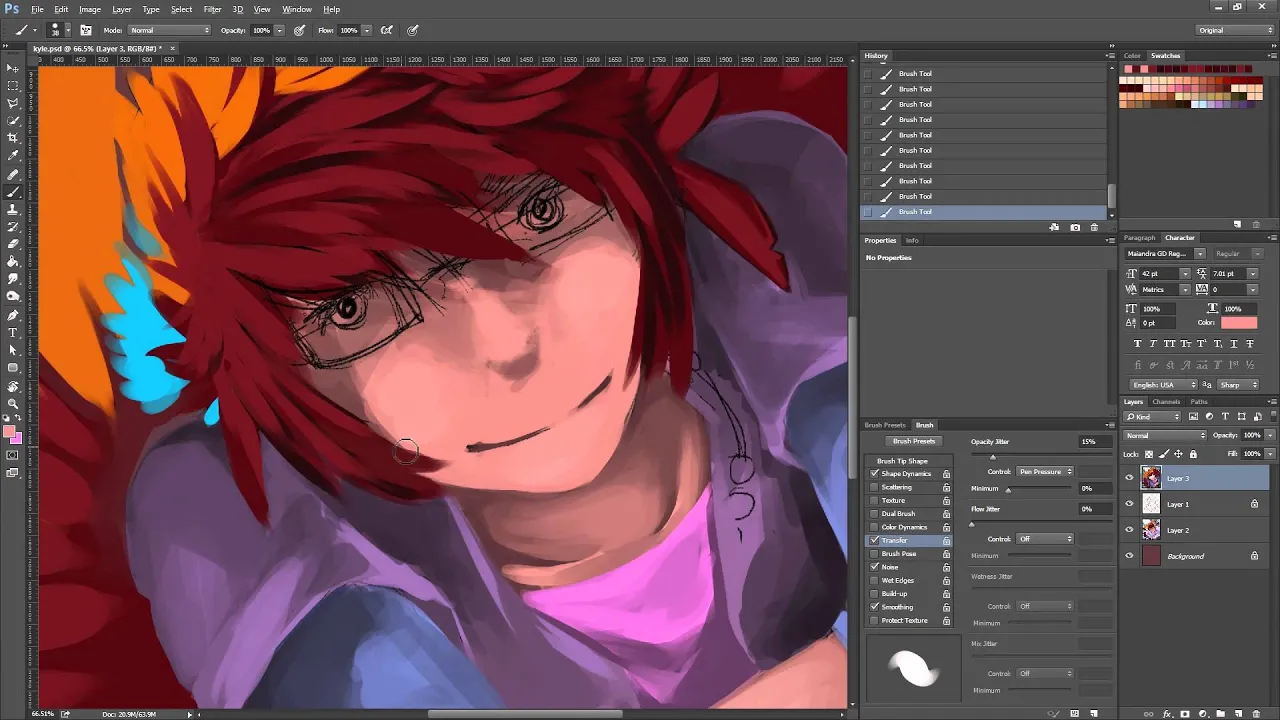Switch to the Color tab
Screen dimensions: 1280x720
(1132, 56)
